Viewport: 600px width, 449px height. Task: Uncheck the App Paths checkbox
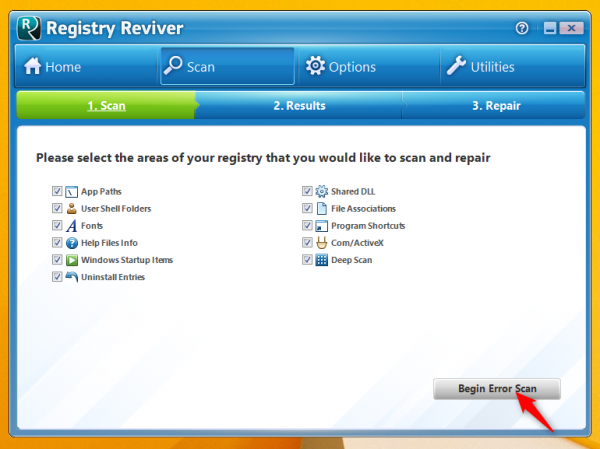57,191
